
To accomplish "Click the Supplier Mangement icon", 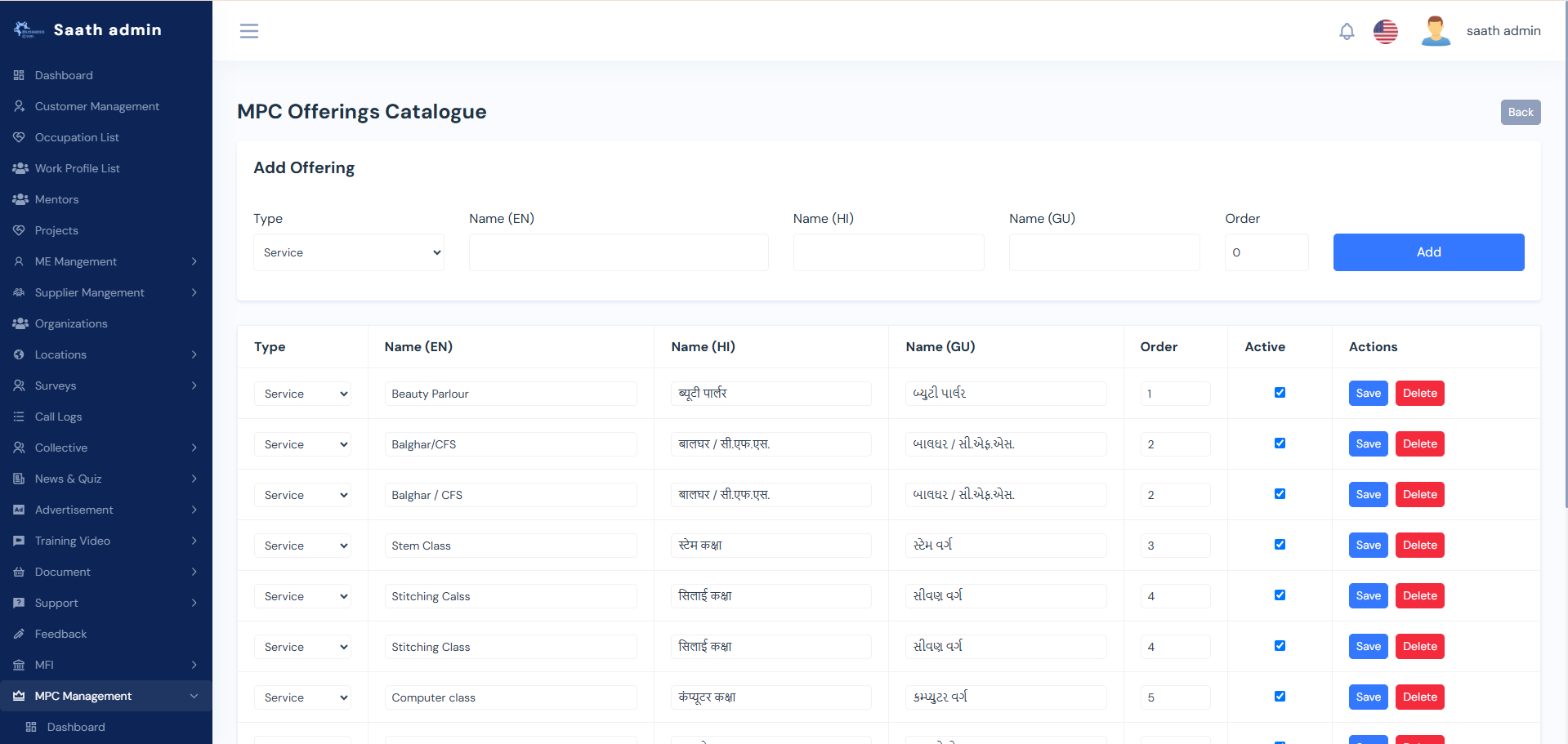I will pos(19,292).
